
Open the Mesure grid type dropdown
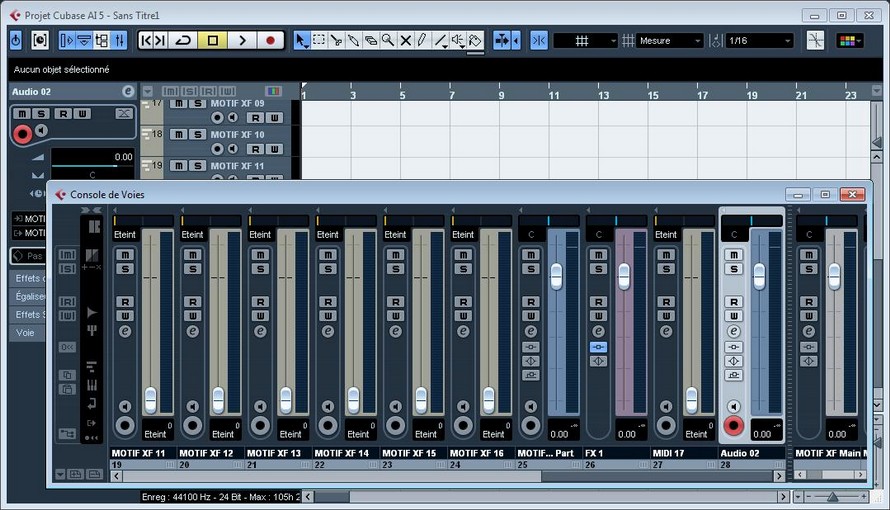pyautogui.click(x=670, y=41)
